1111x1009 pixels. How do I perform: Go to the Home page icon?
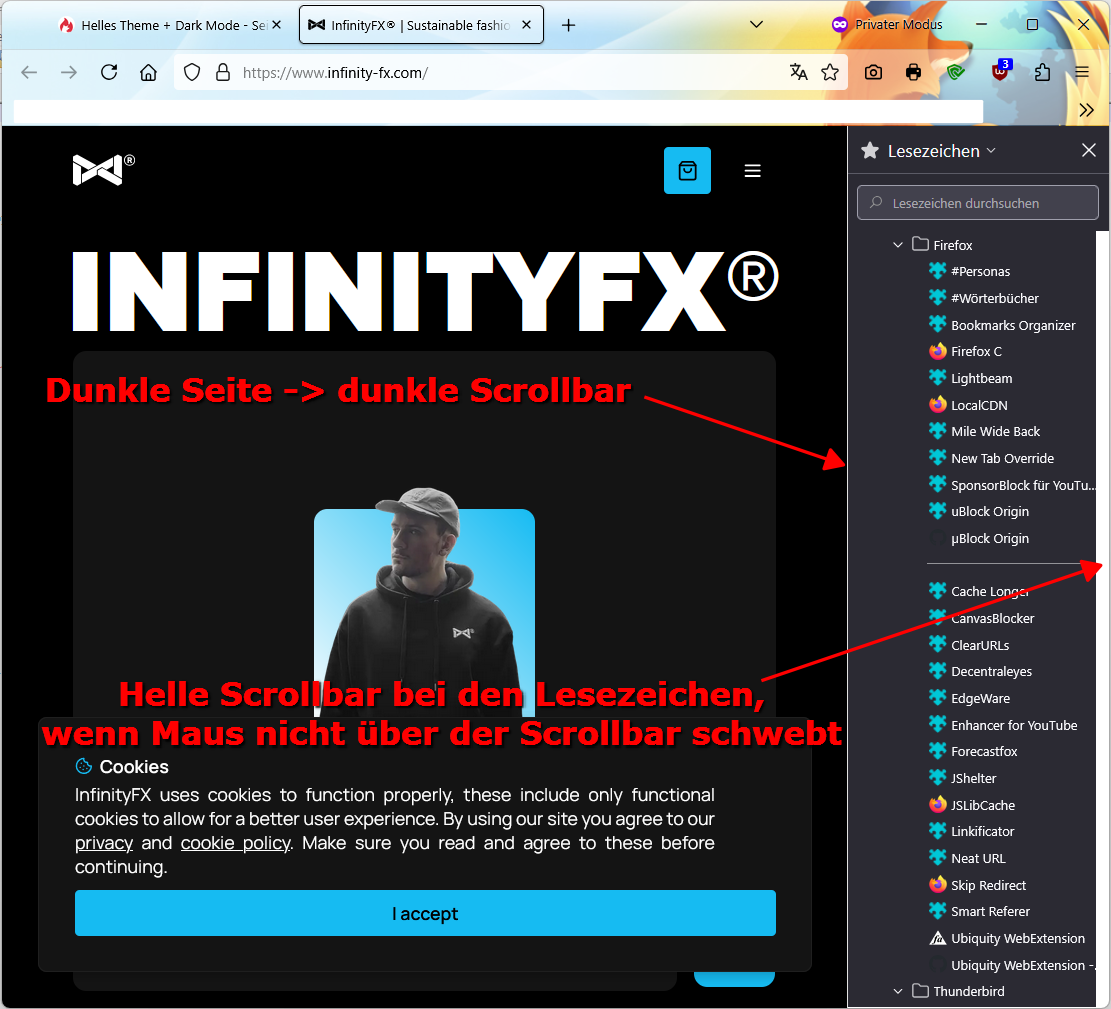tap(148, 72)
